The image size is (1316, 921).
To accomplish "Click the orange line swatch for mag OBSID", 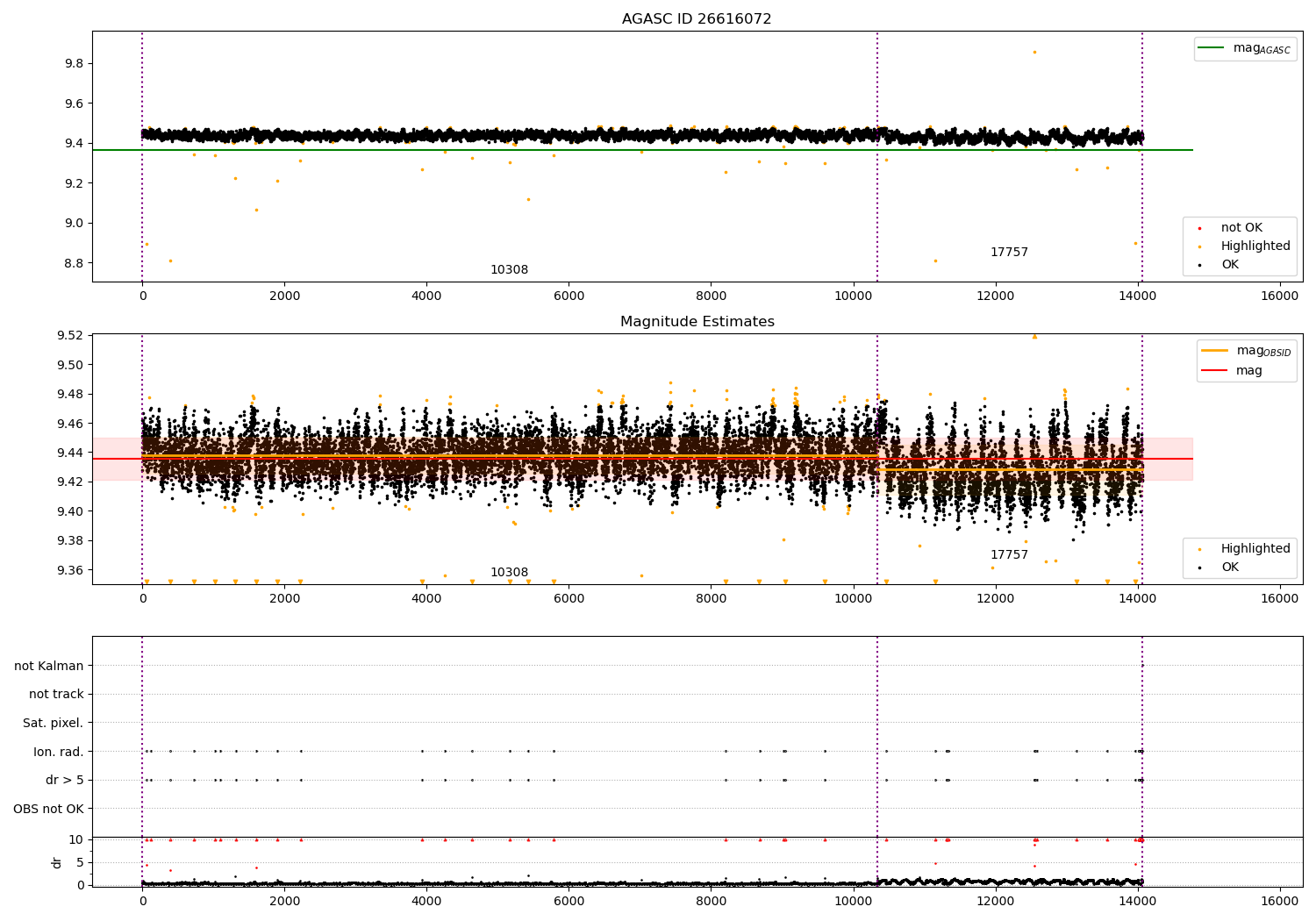I will point(1215,351).
